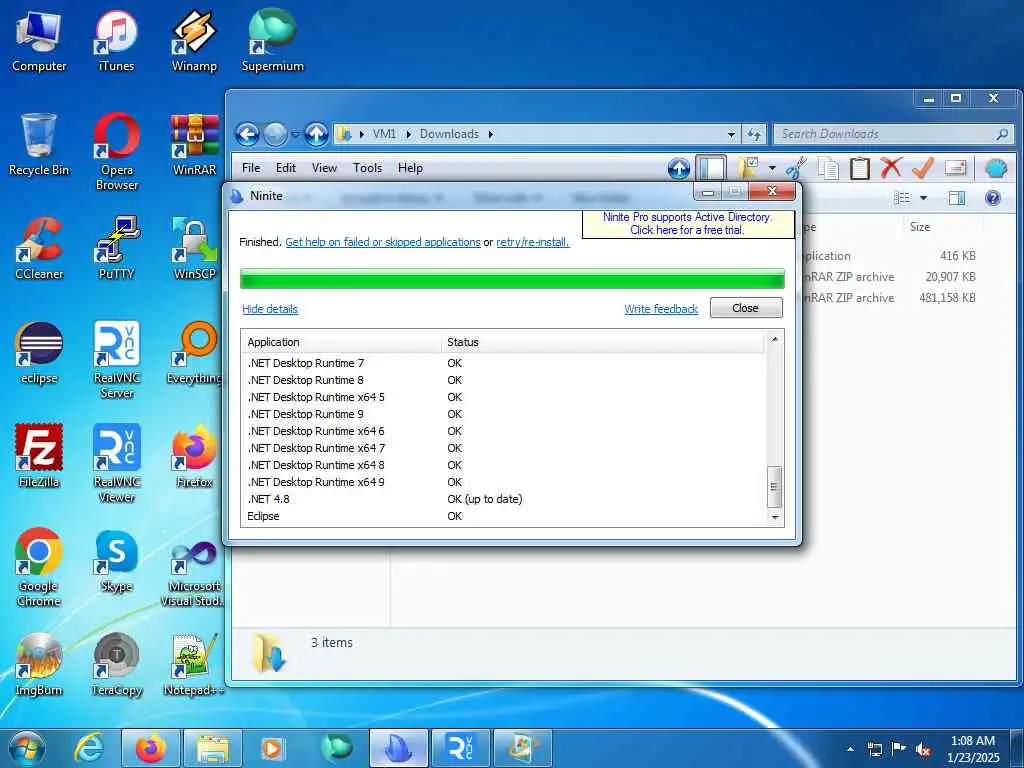The height and width of the screenshot is (768, 1024).
Task: Click the Cut scissors icon
Action: [x=796, y=168]
